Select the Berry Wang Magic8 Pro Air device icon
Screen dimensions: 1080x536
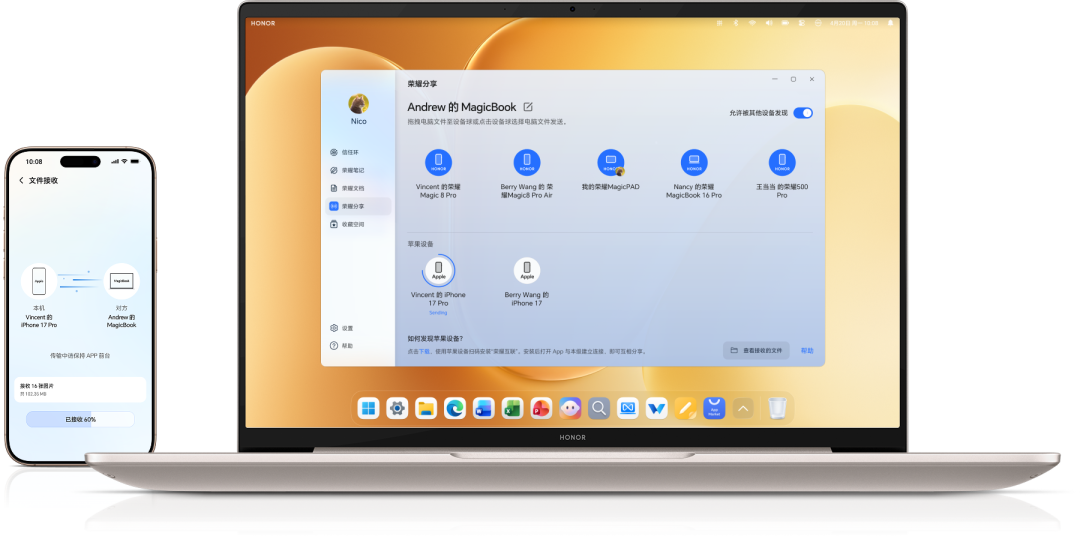tap(527, 163)
